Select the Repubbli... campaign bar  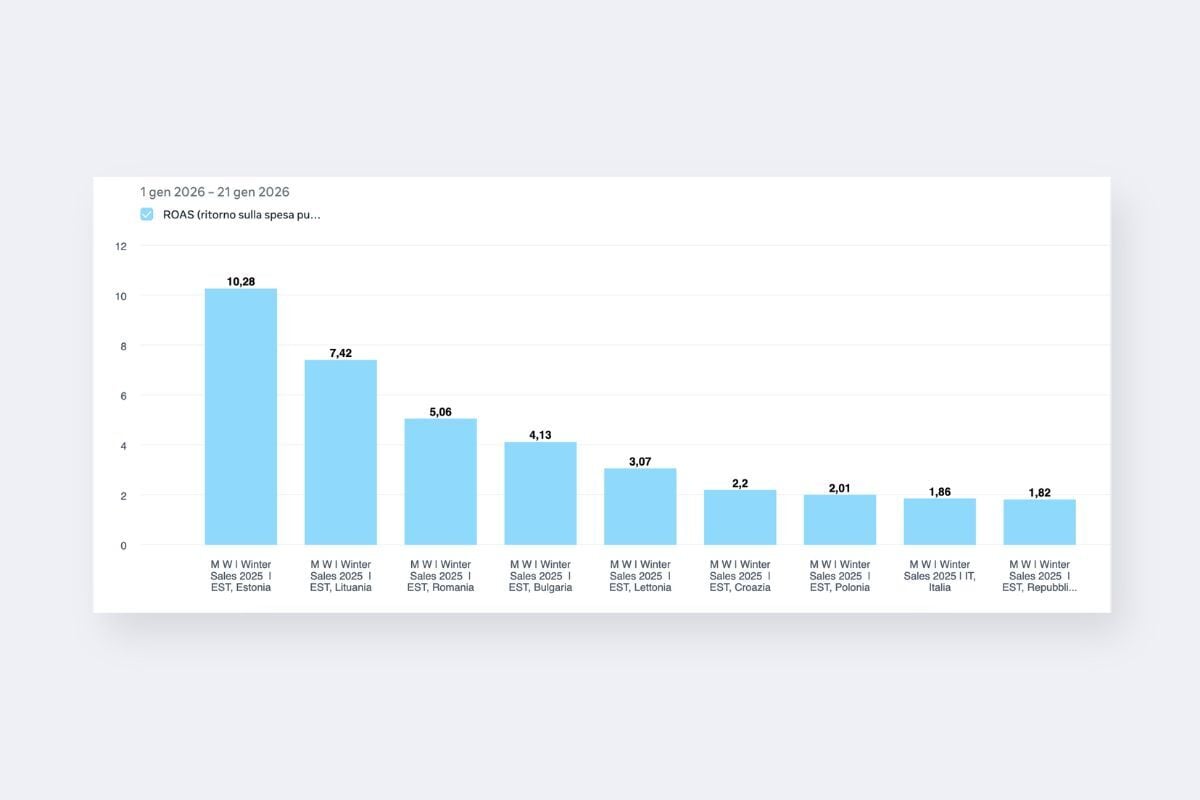click(x=1040, y=522)
